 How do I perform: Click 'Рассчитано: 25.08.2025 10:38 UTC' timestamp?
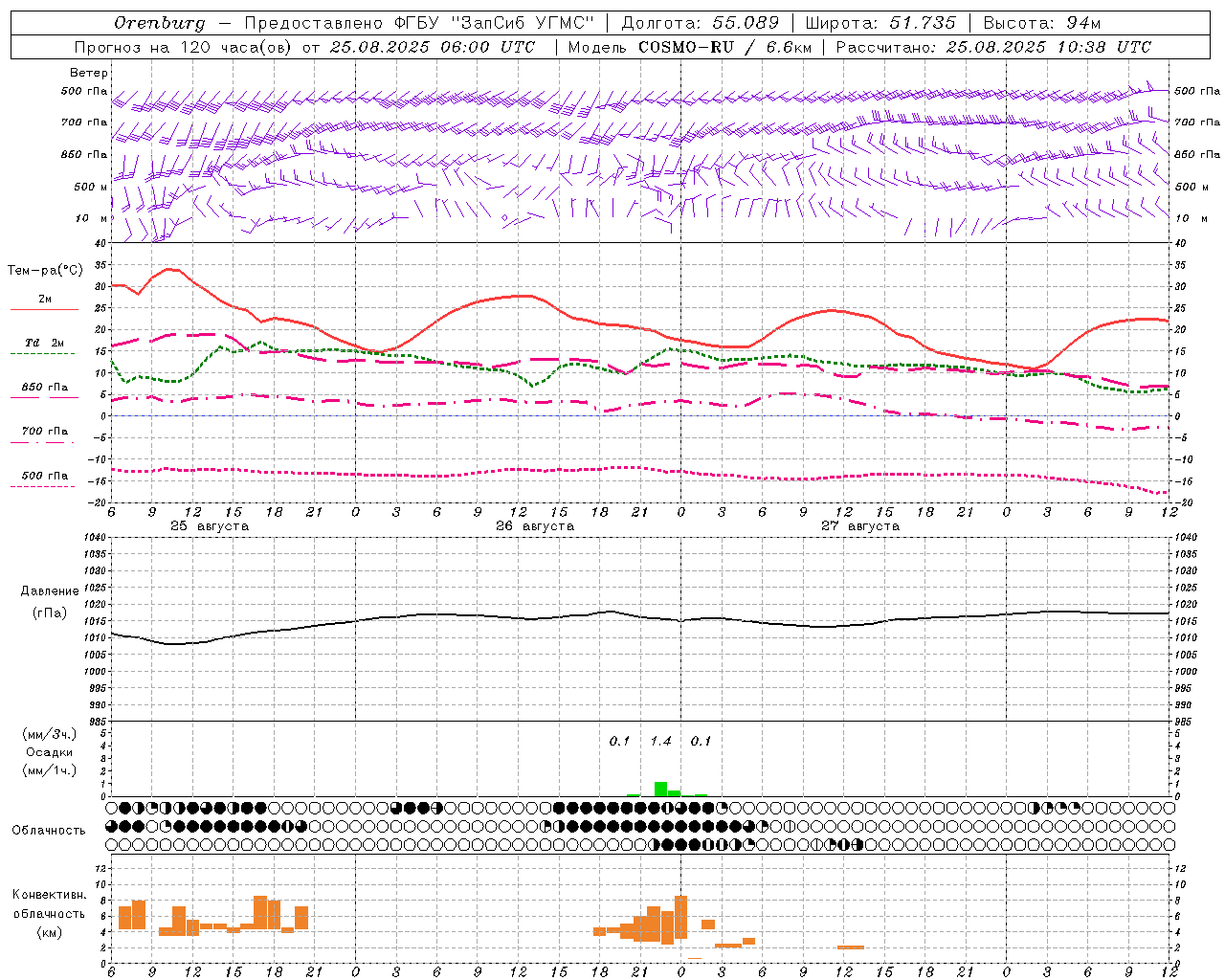tap(993, 47)
